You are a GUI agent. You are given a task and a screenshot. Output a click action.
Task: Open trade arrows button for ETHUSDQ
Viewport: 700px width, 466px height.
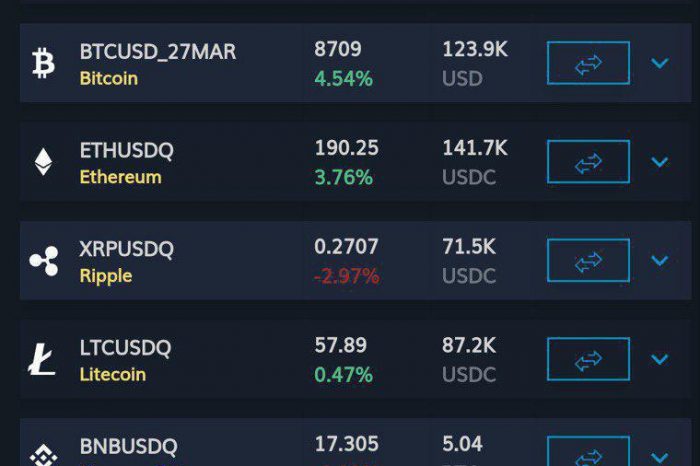[588, 162]
